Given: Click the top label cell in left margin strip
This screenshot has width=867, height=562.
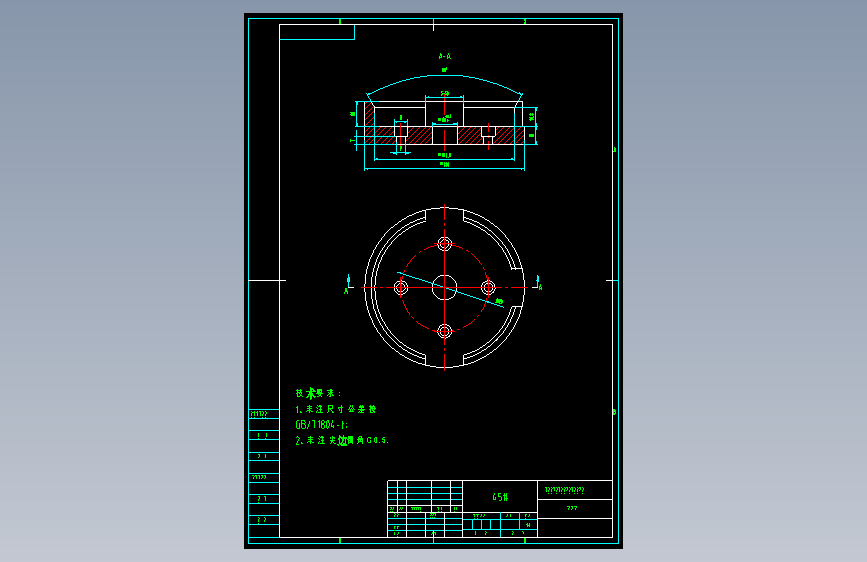Looking at the screenshot, I should point(264,414).
